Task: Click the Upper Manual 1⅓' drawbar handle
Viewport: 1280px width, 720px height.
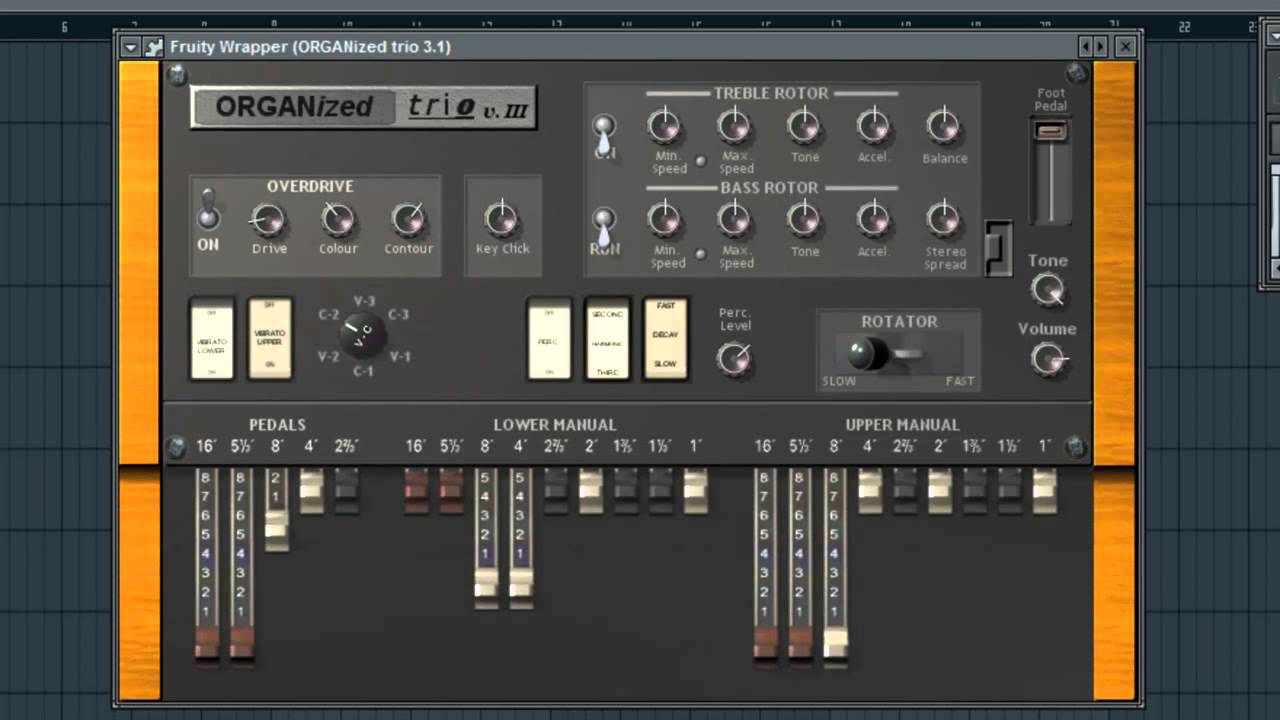Action: [x=1010, y=491]
